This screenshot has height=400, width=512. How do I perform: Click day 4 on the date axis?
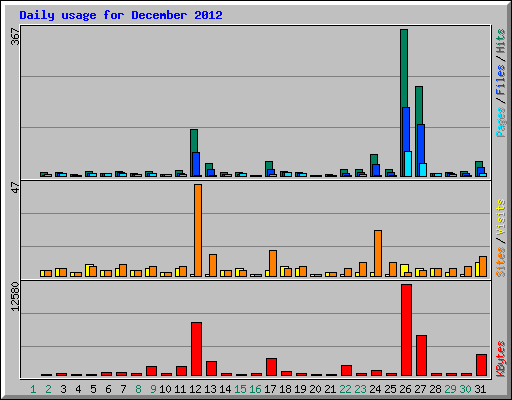pos(78,389)
